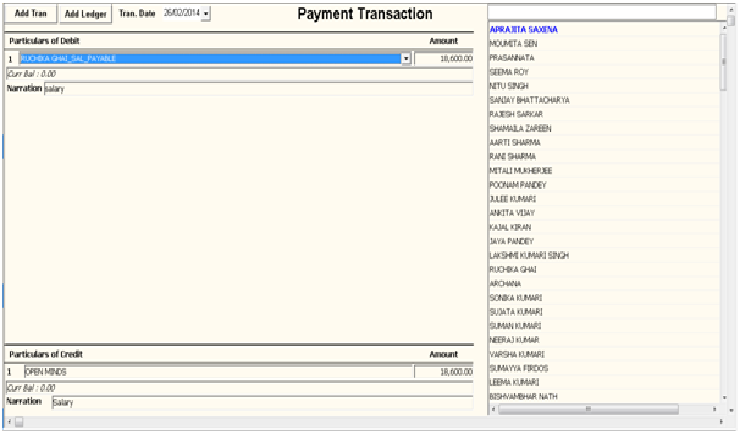Pick SANJAY BHATTACHARYA from the list
740x434 pixels.
(x=529, y=101)
